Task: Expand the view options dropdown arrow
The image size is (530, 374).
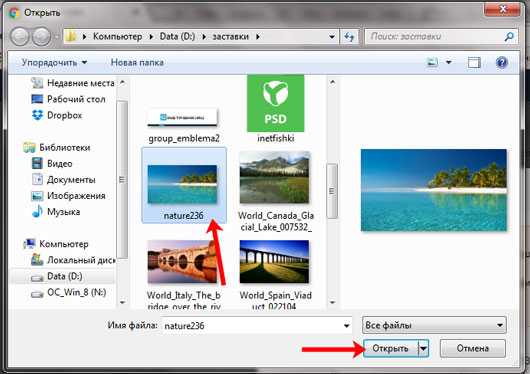Action: tap(449, 62)
